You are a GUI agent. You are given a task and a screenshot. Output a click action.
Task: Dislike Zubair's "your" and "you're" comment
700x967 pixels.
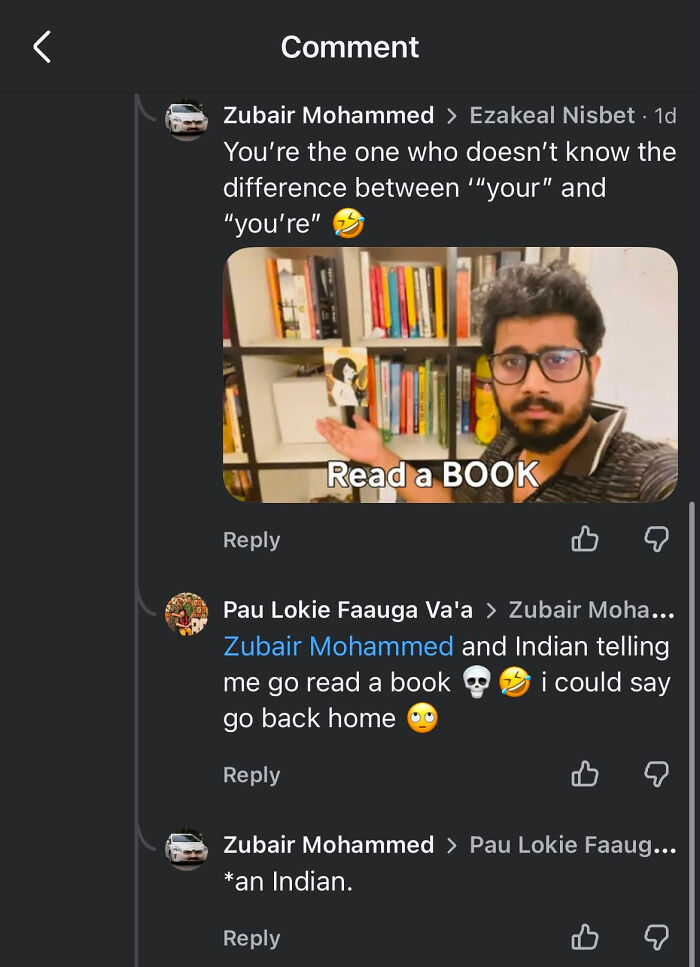[x=656, y=539]
